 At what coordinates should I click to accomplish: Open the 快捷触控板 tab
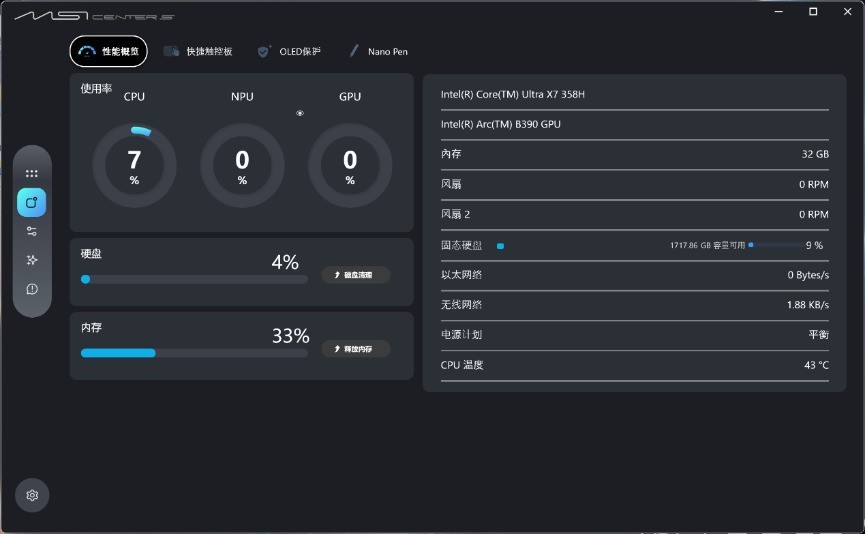click(x=198, y=51)
